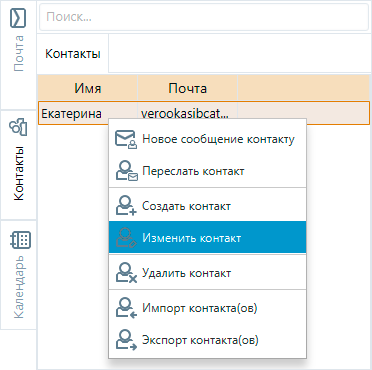
Task: Choose "Новое сообщение контакту" from context menu
Action: point(207,139)
